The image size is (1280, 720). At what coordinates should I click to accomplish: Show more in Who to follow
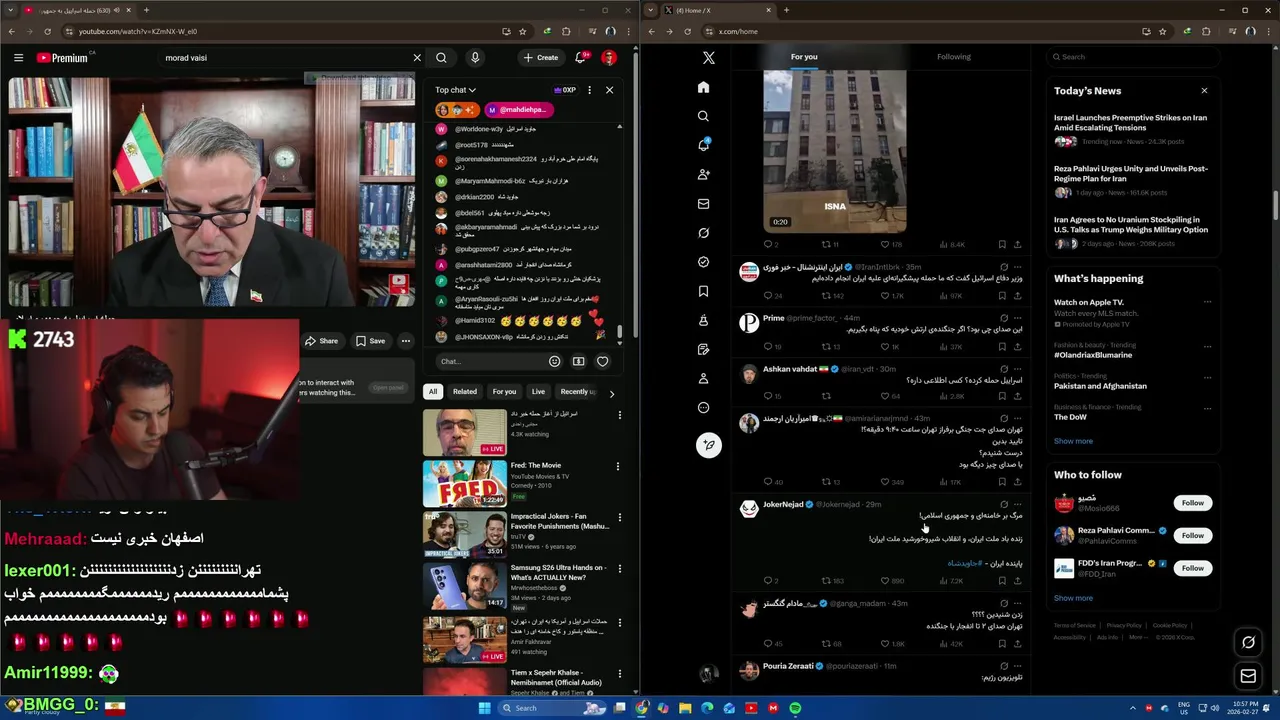pos(1073,598)
